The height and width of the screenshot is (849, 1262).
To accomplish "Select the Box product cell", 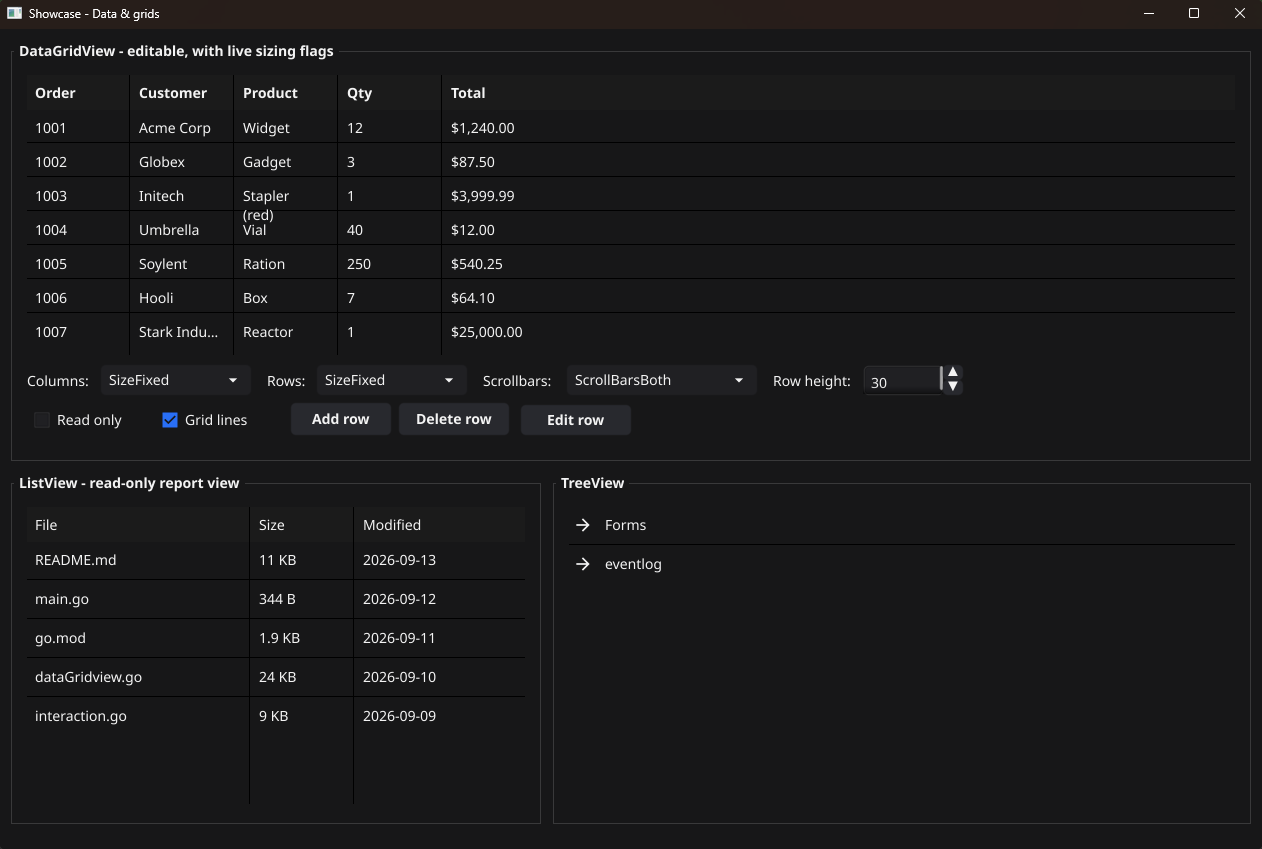I will coord(286,298).
